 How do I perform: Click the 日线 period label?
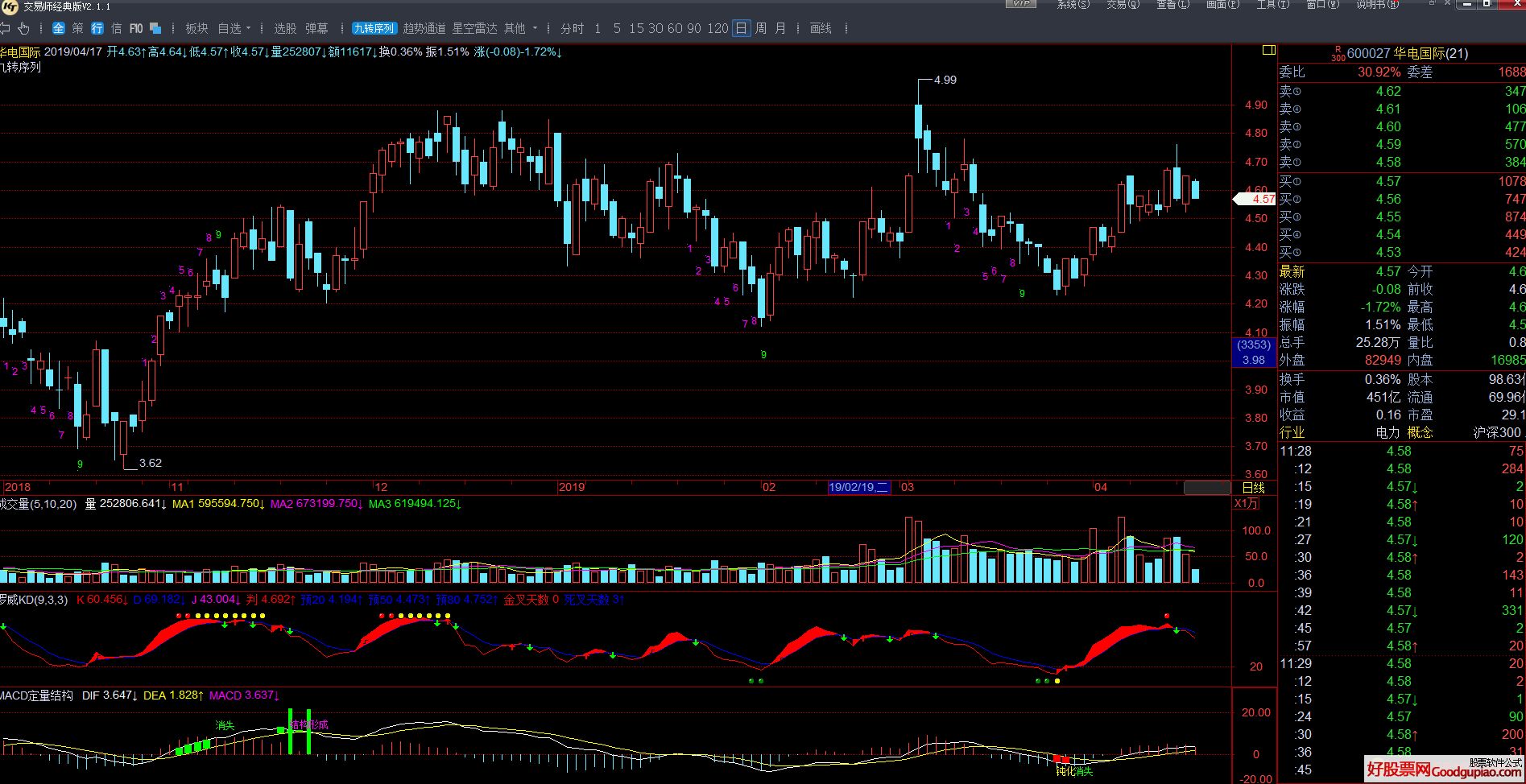(1254, 488)
